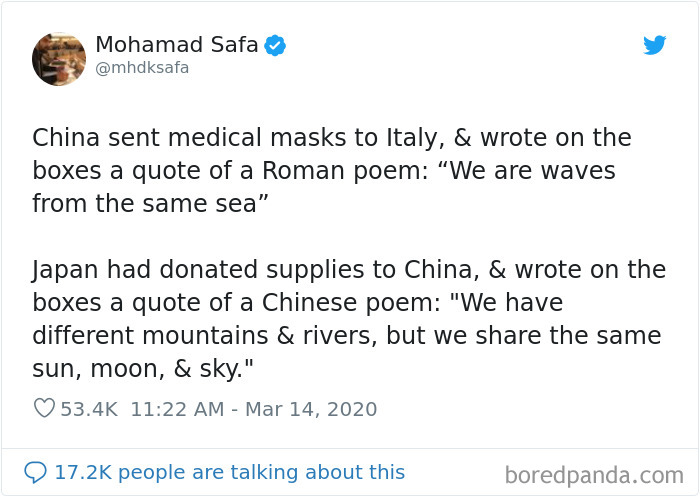700x497 pixels.
Task: Like the tweet with the heart icon
Action: 43,409
